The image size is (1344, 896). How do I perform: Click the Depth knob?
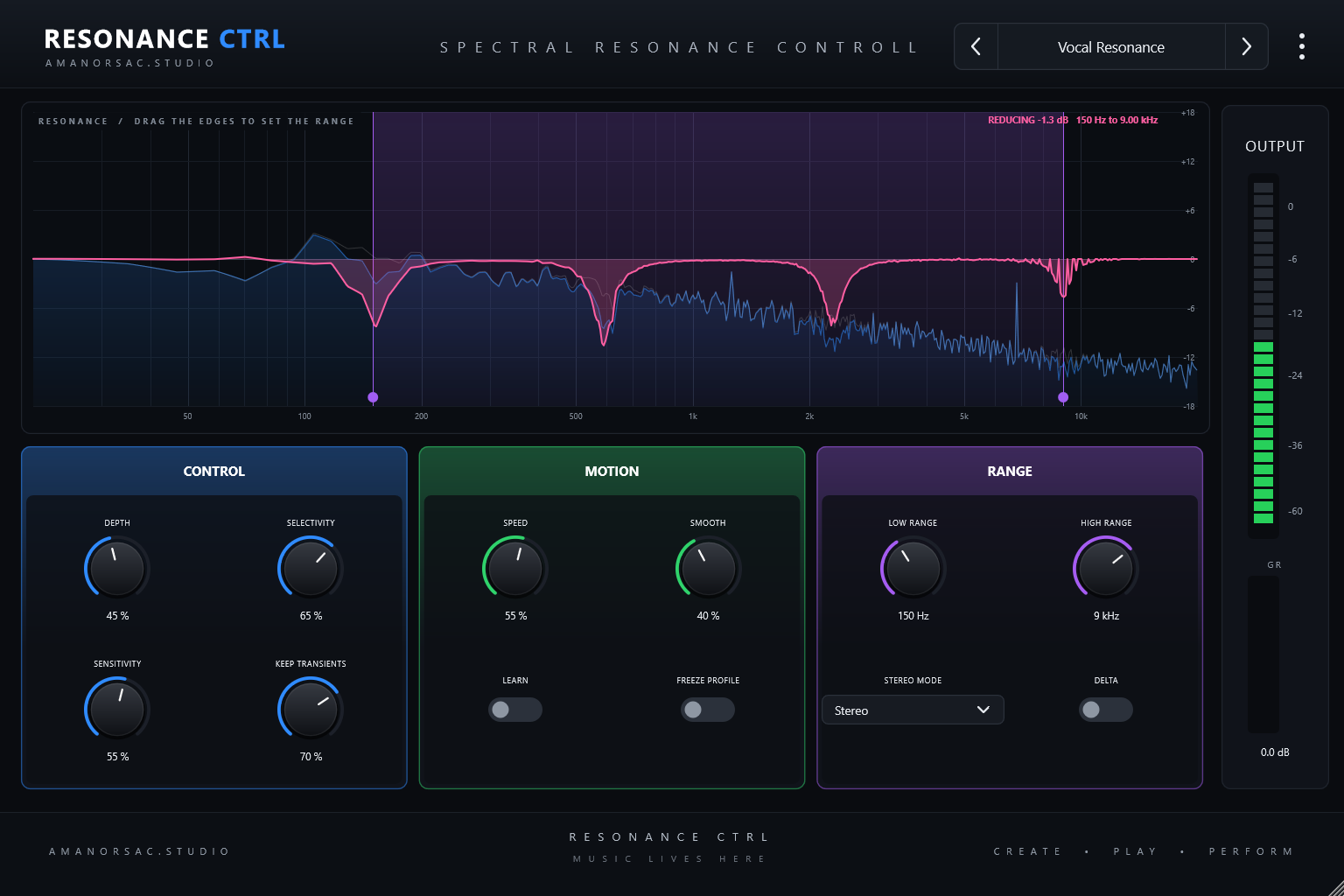coord(117,568)
